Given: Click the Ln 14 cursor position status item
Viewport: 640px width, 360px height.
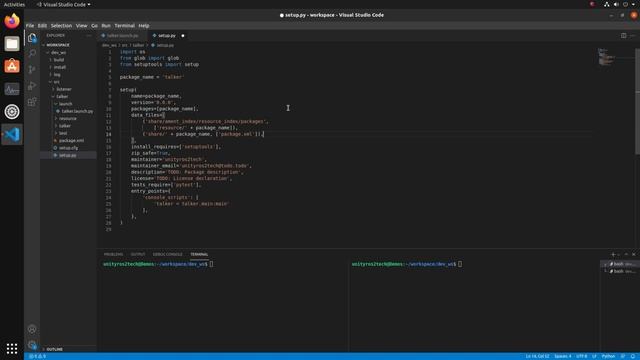Looking at the screenshot, I should click(x=537, y=356).
